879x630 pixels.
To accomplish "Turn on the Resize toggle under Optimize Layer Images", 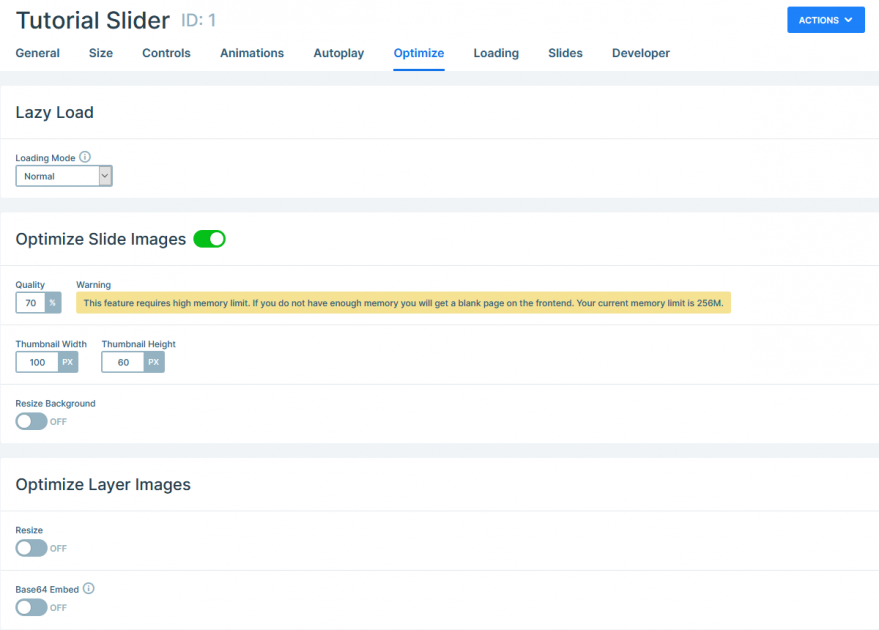I will coord(31,548).
